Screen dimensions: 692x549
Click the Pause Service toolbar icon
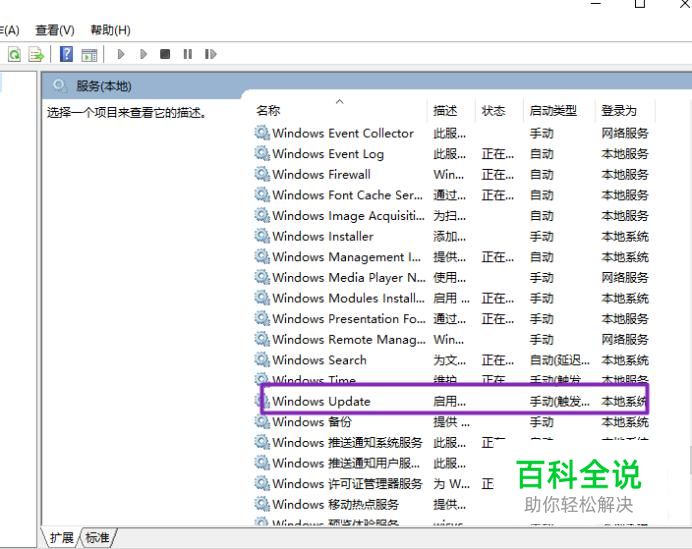pos(188,54)
